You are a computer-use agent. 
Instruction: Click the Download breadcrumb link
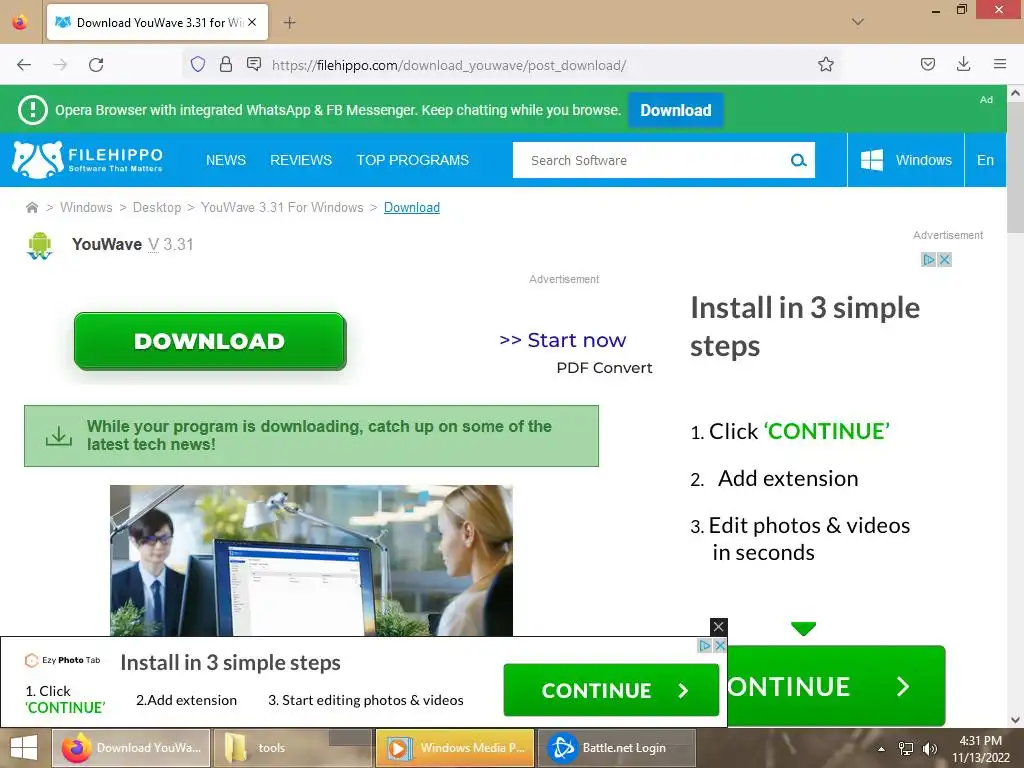click(411, 208)
